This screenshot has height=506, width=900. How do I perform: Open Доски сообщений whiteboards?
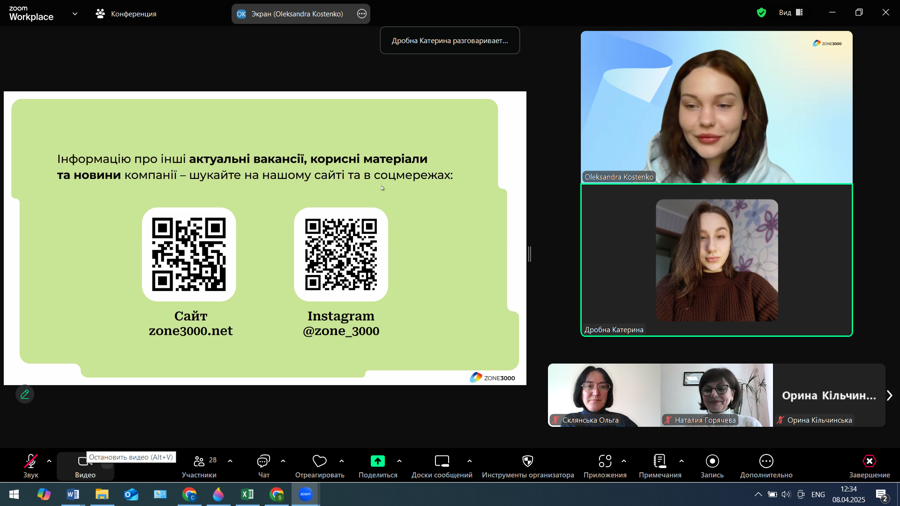442,466
